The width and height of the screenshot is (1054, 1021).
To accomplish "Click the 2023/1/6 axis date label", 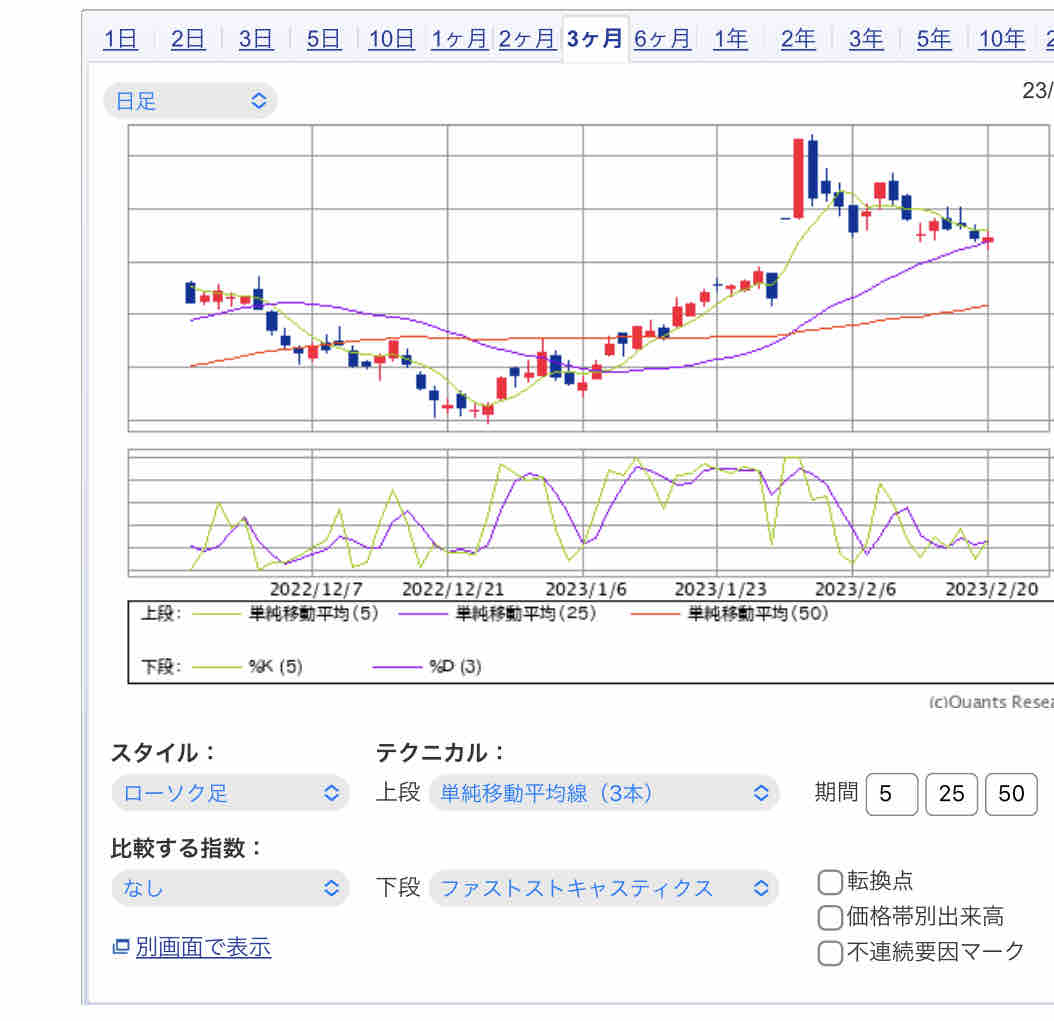I will (586, 589).
